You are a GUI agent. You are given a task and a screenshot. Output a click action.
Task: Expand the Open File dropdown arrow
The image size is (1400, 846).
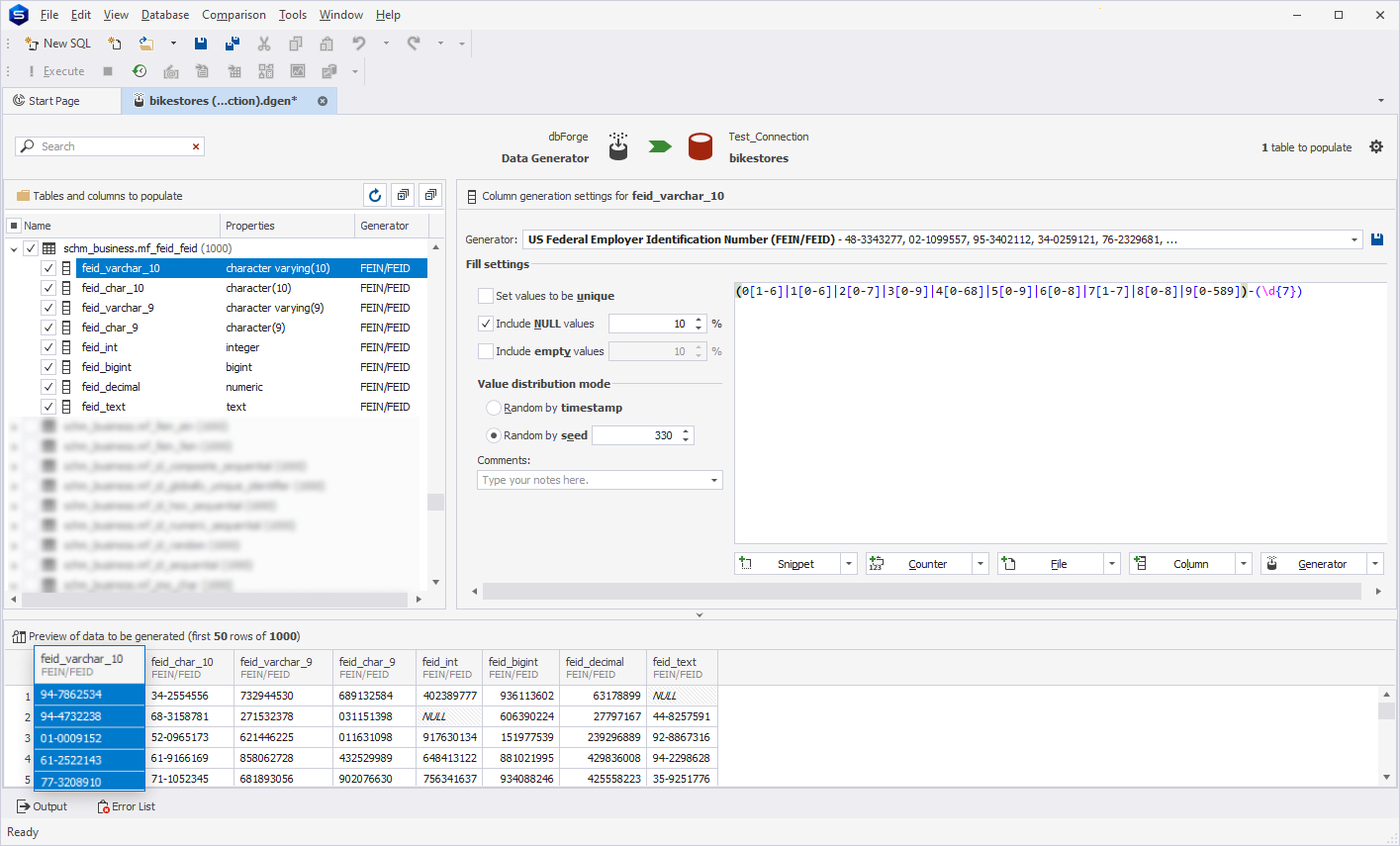173,44
